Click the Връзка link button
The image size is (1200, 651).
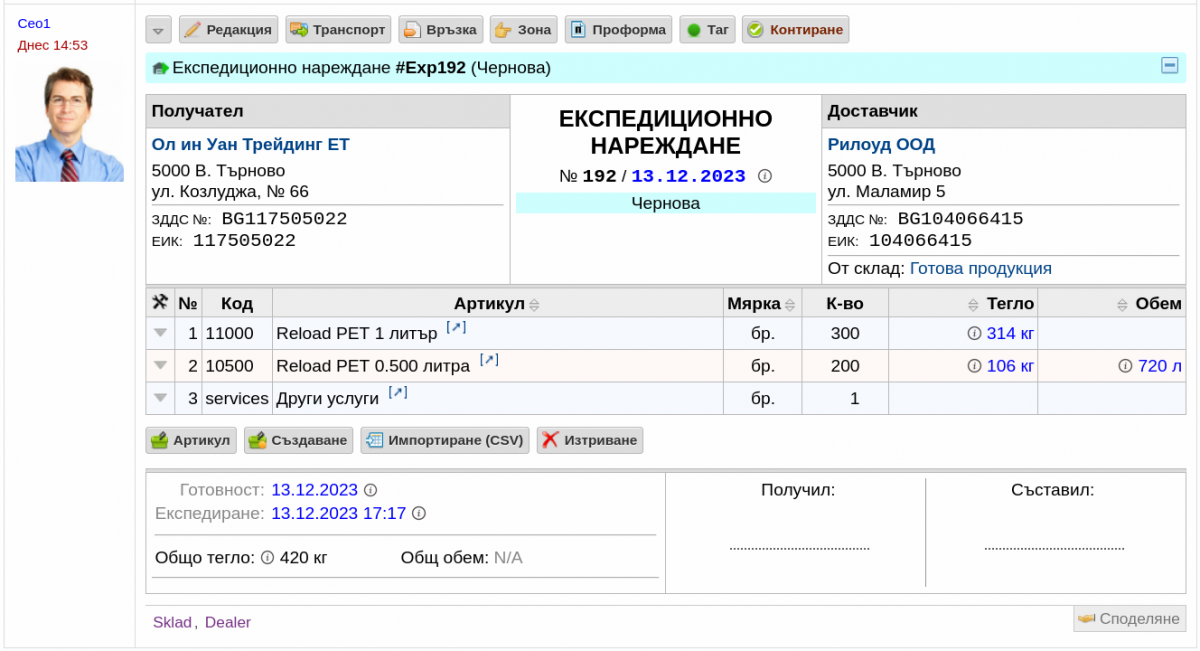coord(441,30)
